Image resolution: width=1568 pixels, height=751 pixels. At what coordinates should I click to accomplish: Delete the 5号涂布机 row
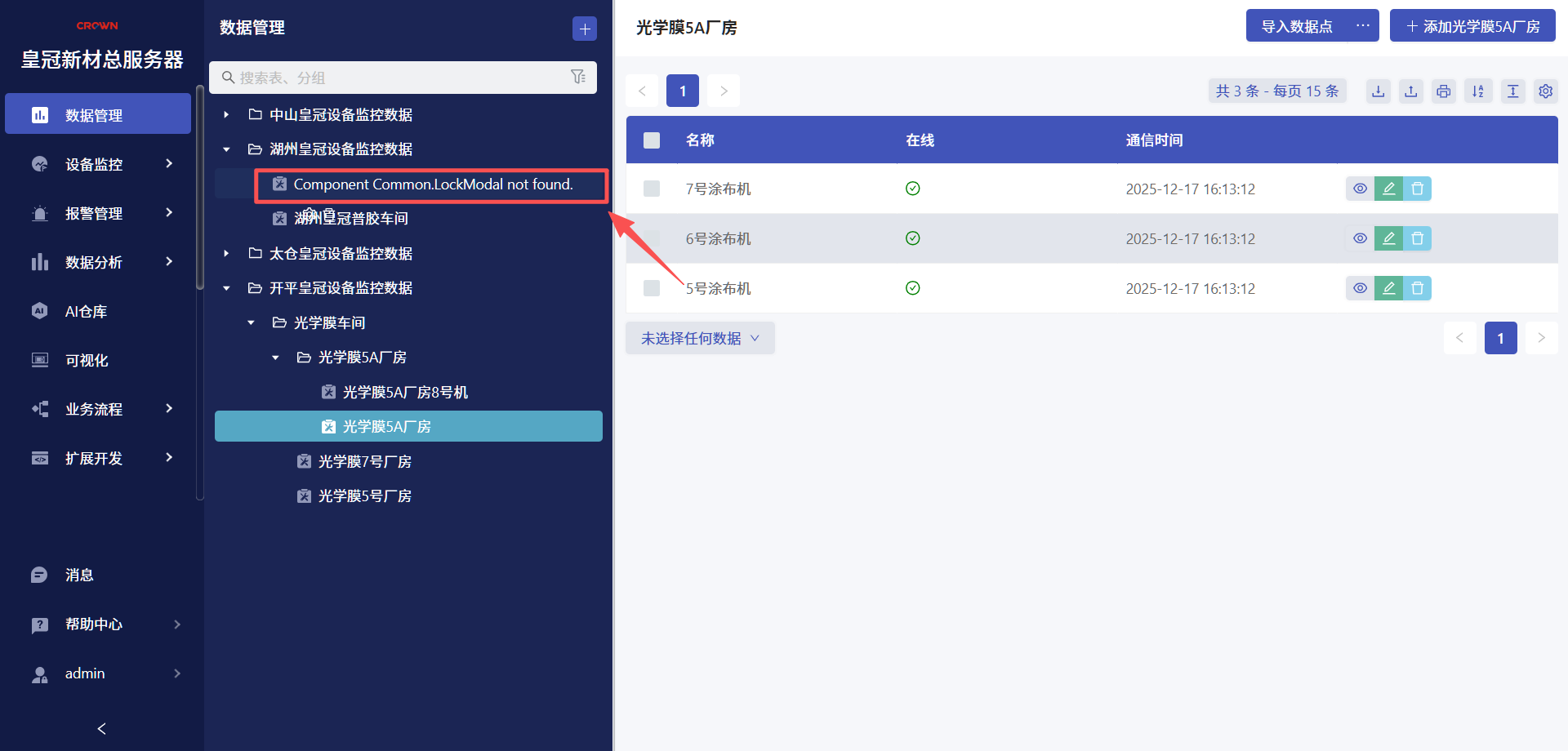(1418, 288)
